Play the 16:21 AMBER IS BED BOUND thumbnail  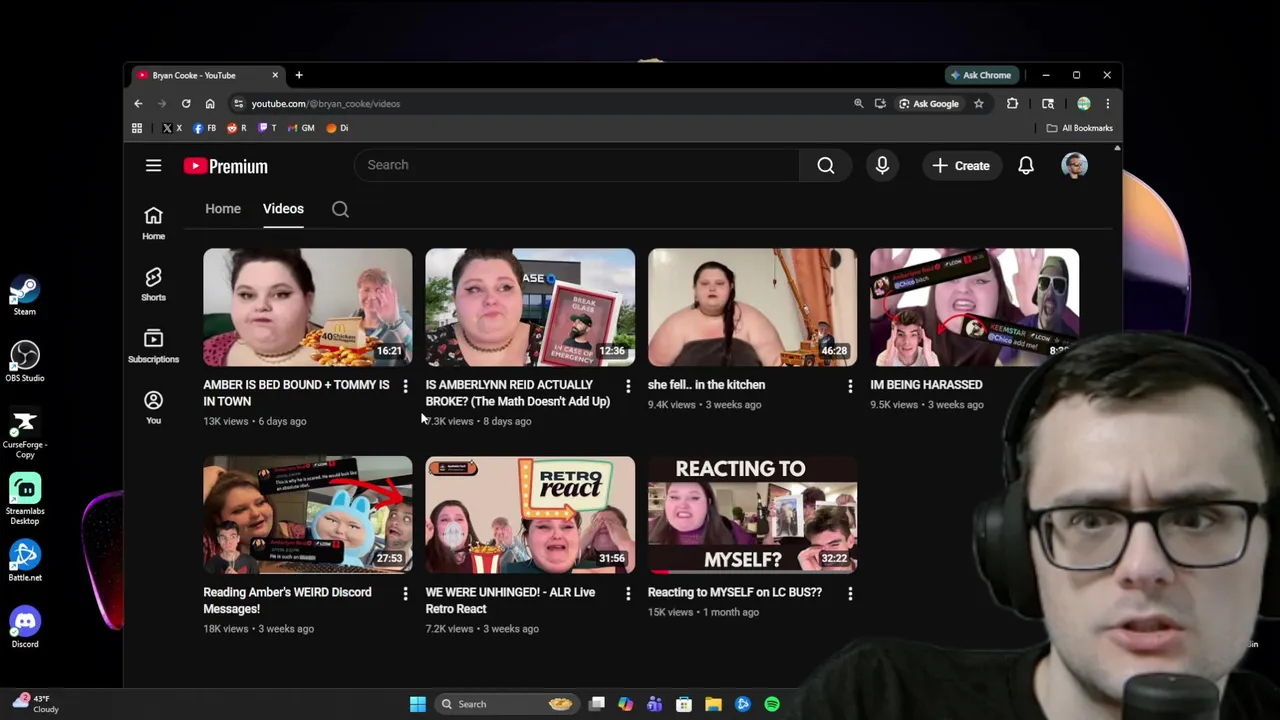308,307
